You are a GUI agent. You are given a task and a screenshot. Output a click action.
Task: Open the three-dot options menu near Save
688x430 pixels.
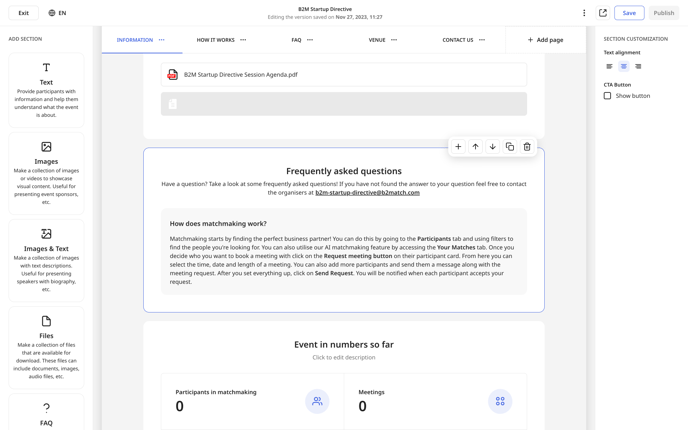[x=584, y=13]
